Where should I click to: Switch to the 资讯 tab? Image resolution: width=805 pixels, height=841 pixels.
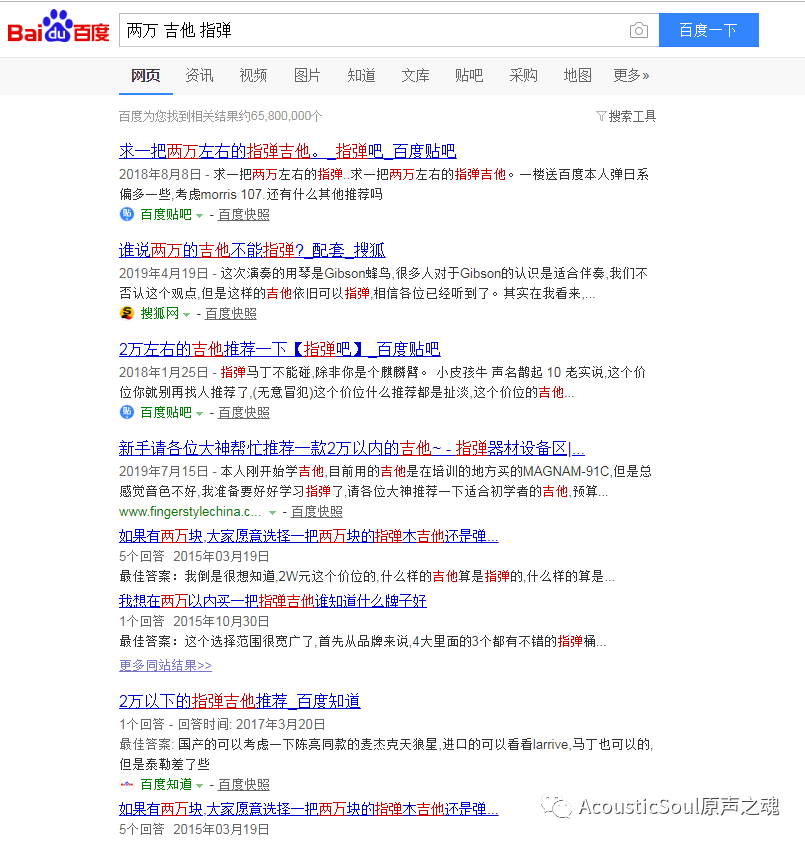(x=200, y=76)
